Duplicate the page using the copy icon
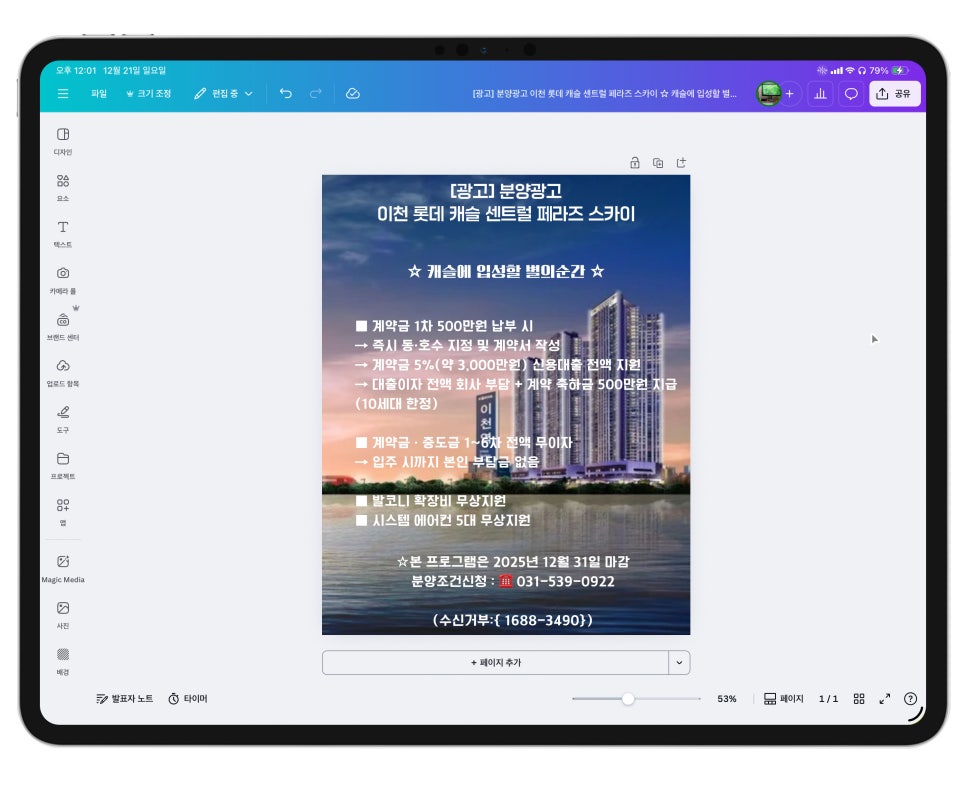Screen dimensions: 966x785 tap(658, 163)
